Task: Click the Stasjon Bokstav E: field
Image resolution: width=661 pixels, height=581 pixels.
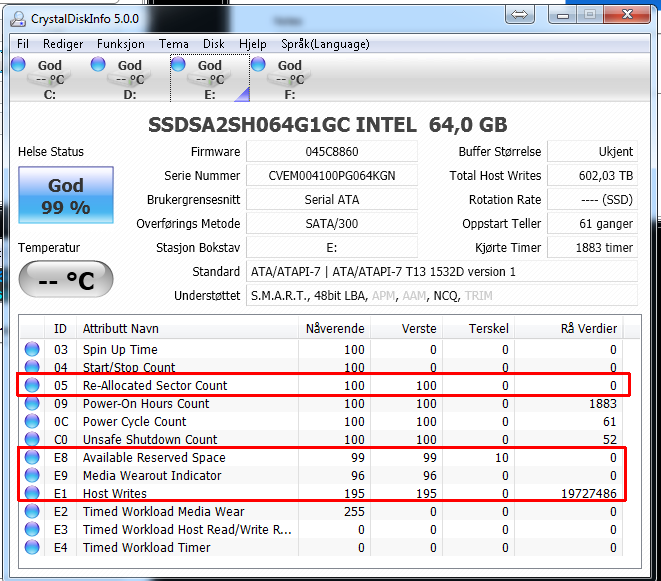Action: pos(332,247)
